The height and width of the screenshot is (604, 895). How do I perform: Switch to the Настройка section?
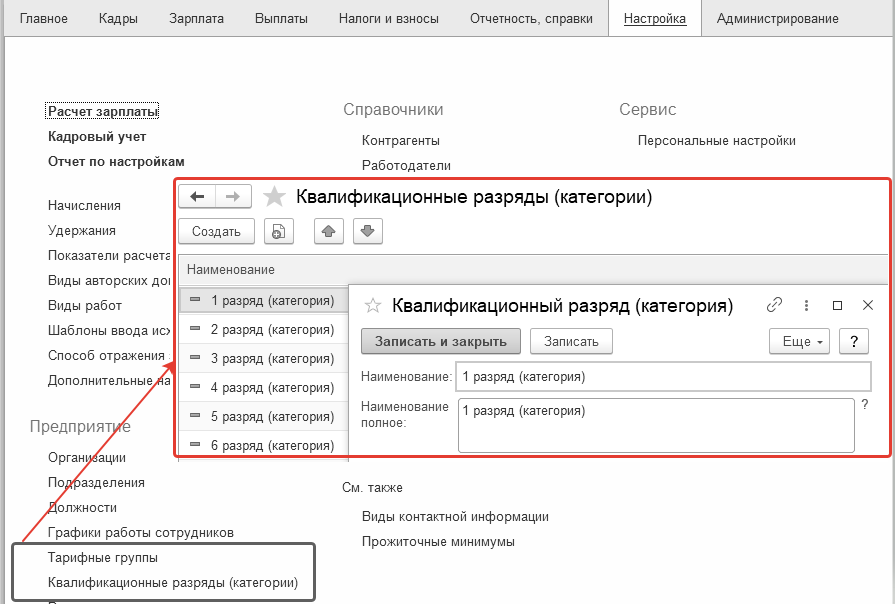(655, 18)
